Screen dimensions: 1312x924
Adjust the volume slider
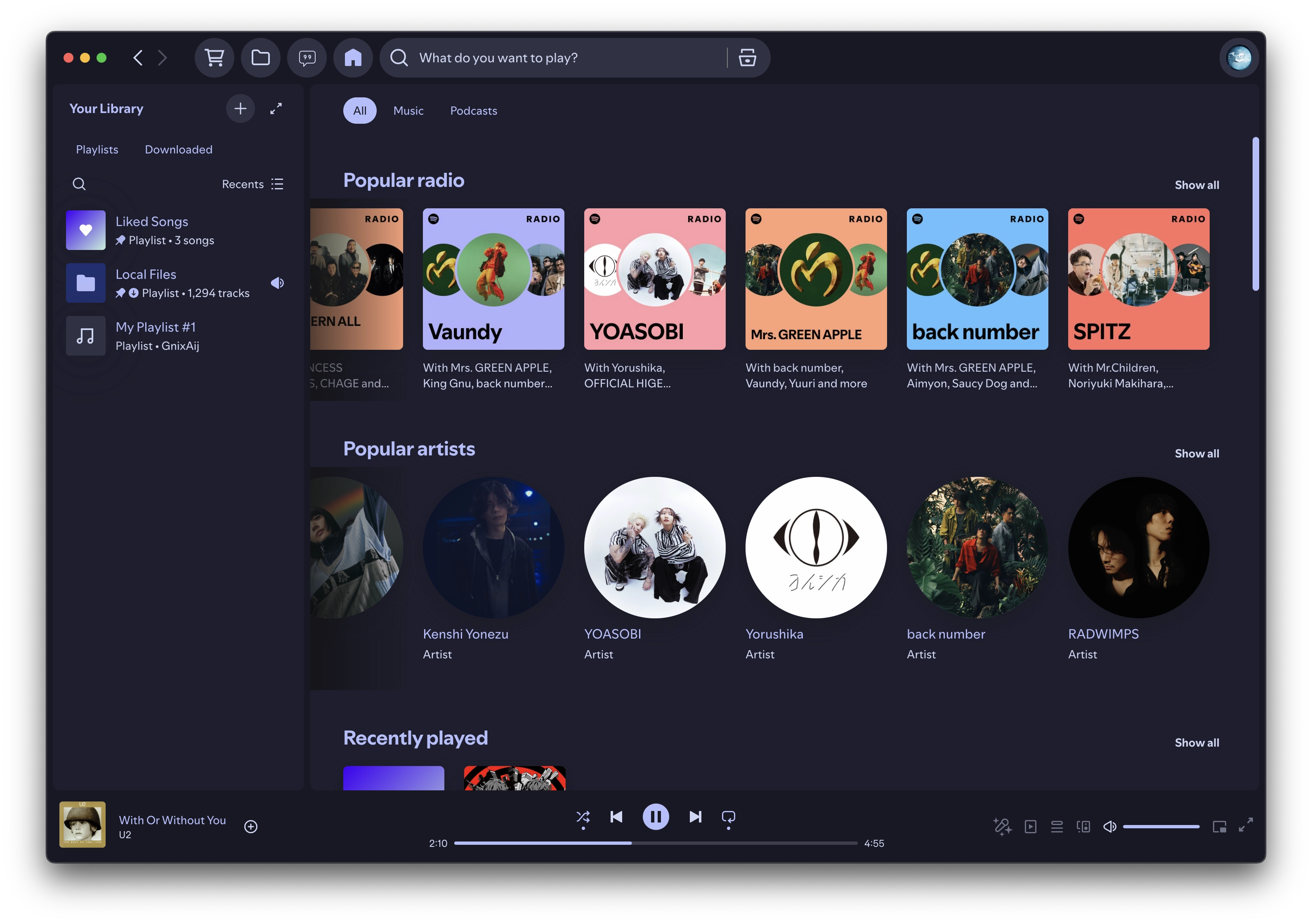(1161, 827)
